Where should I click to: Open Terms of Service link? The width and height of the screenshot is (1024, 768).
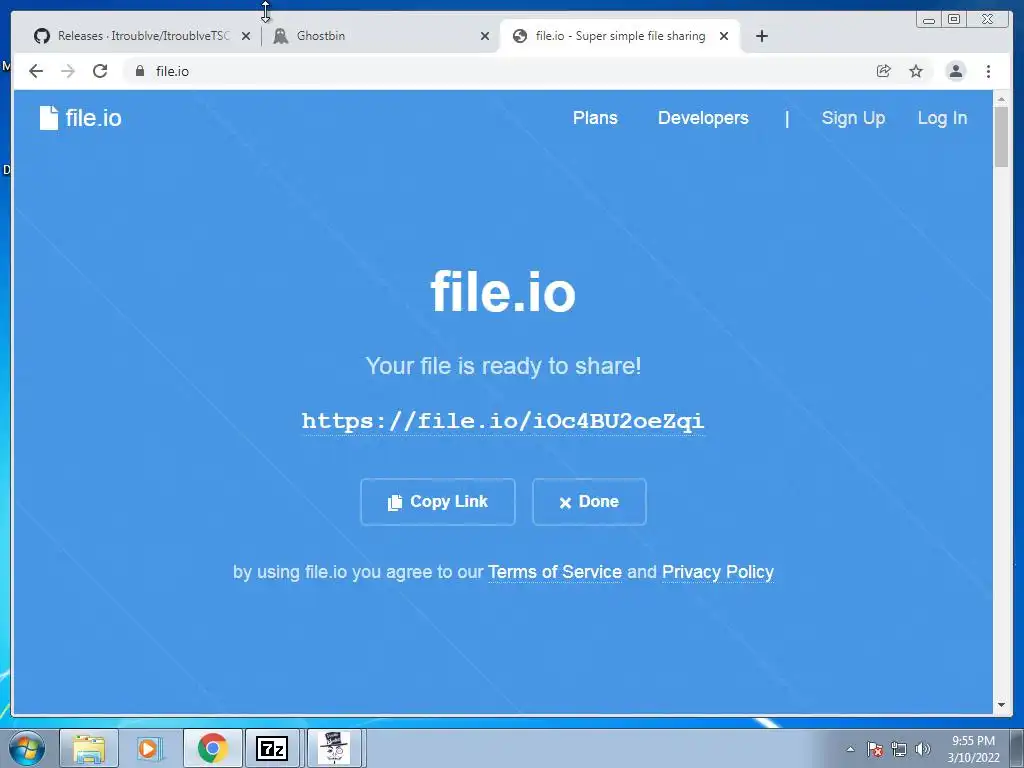(554, 572)
